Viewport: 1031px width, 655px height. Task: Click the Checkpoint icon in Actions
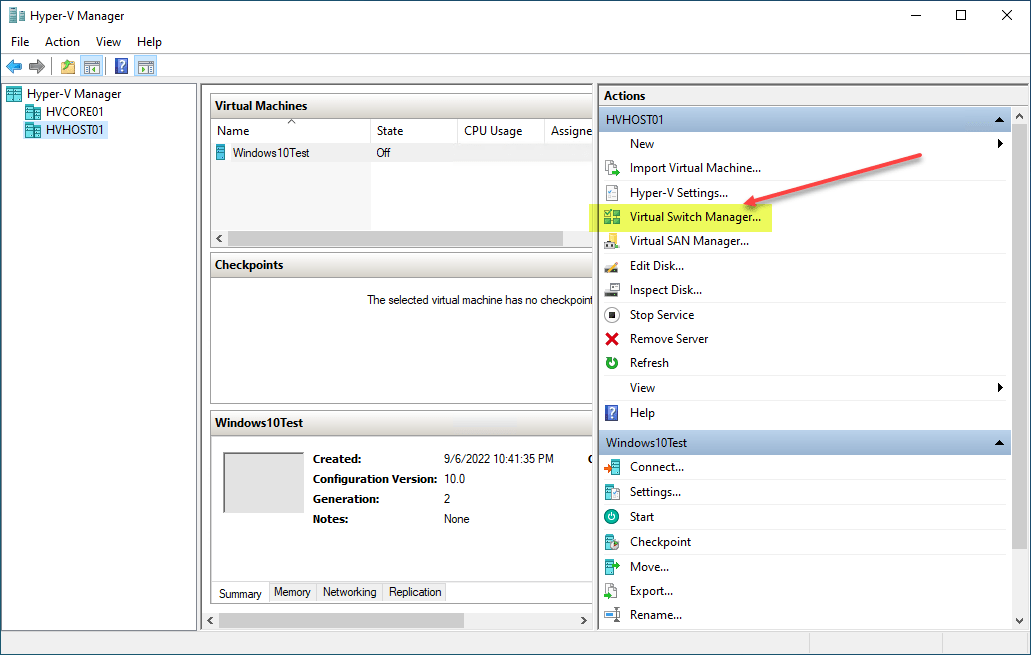[x=611, y=542]
